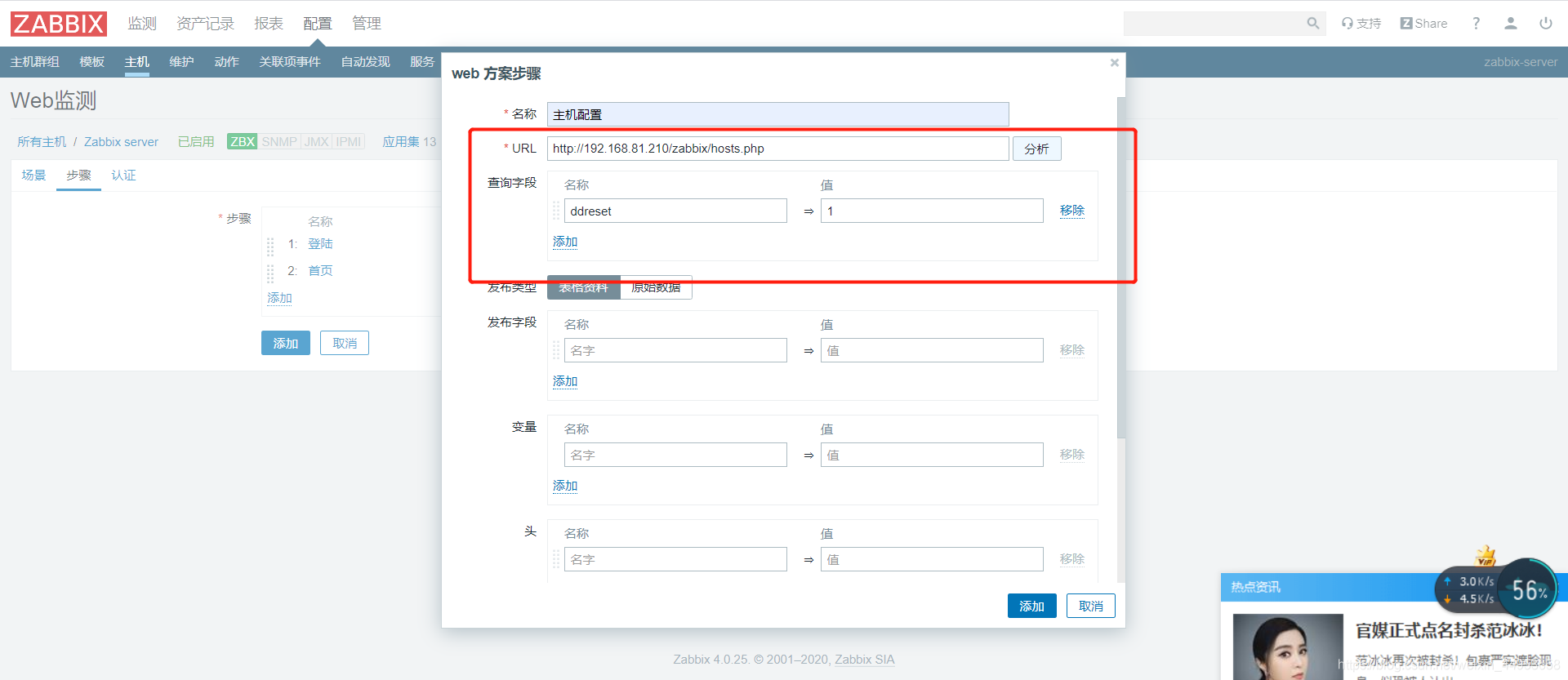Cancel the web 方案步骤 dialog
1568x680 pixels.
click(1091, 606)
